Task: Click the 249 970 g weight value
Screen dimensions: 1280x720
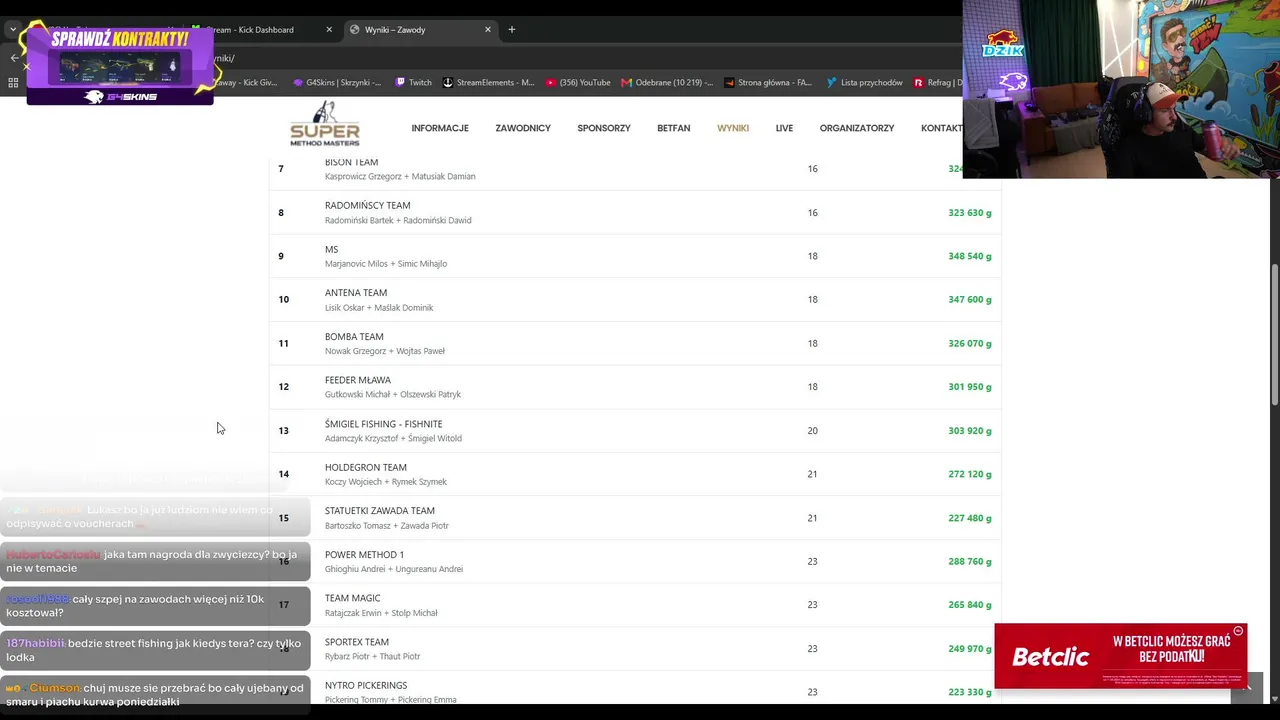Action: click(x=970, y=649)
